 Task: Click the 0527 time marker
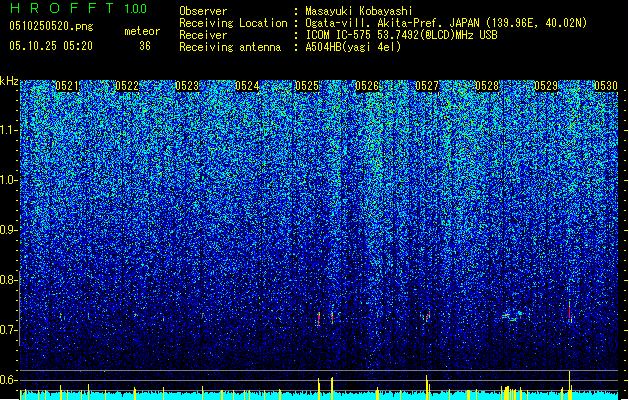[427, 86]
